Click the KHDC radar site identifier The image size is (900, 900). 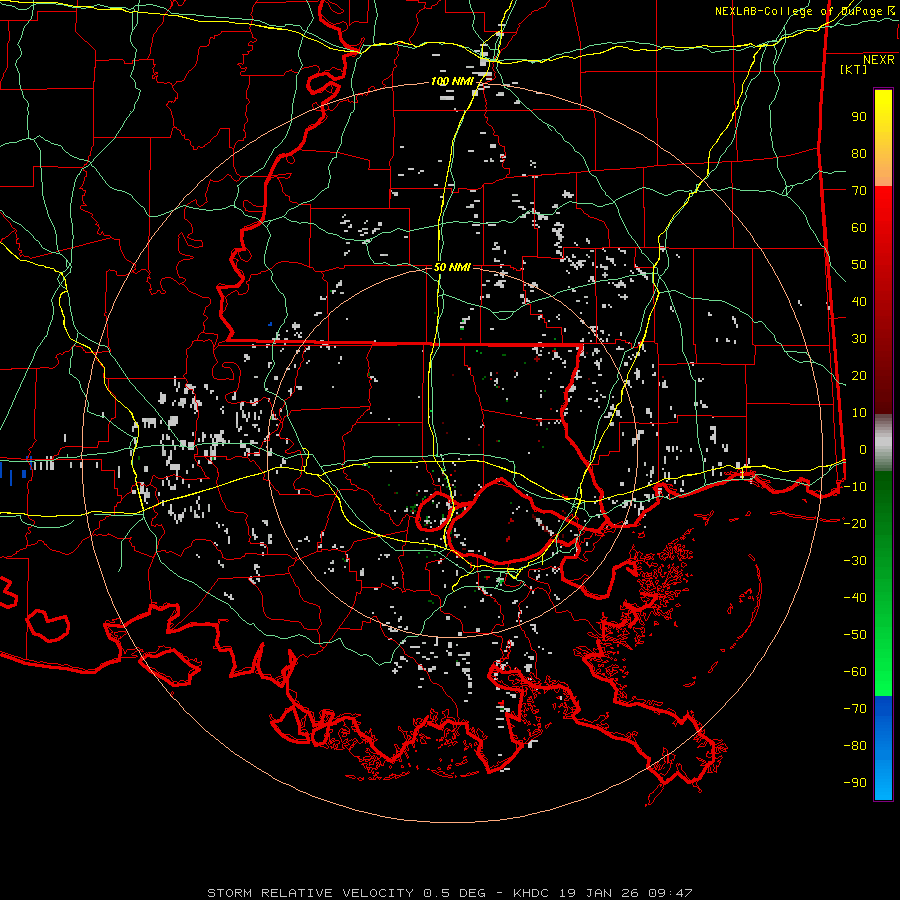531,893
